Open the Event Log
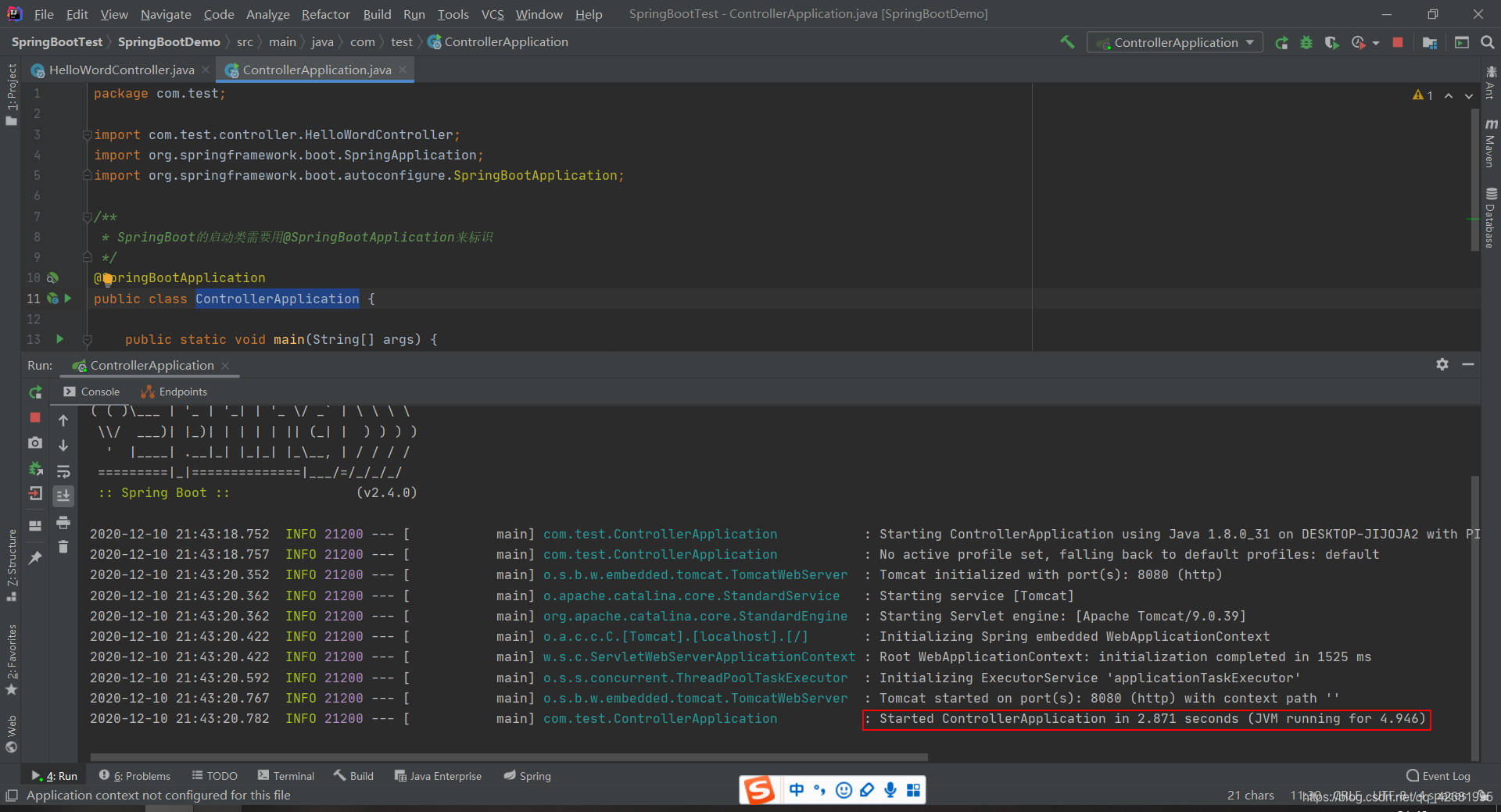Image resolution: width=1501 pixels, height=812 pixels. click(1438, 776)
